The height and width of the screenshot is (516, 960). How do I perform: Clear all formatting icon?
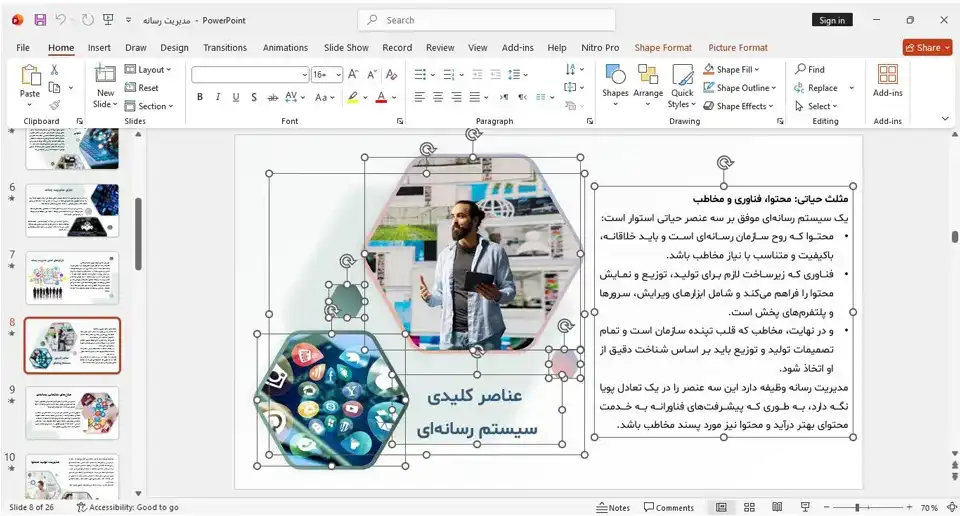click(392, 75)
